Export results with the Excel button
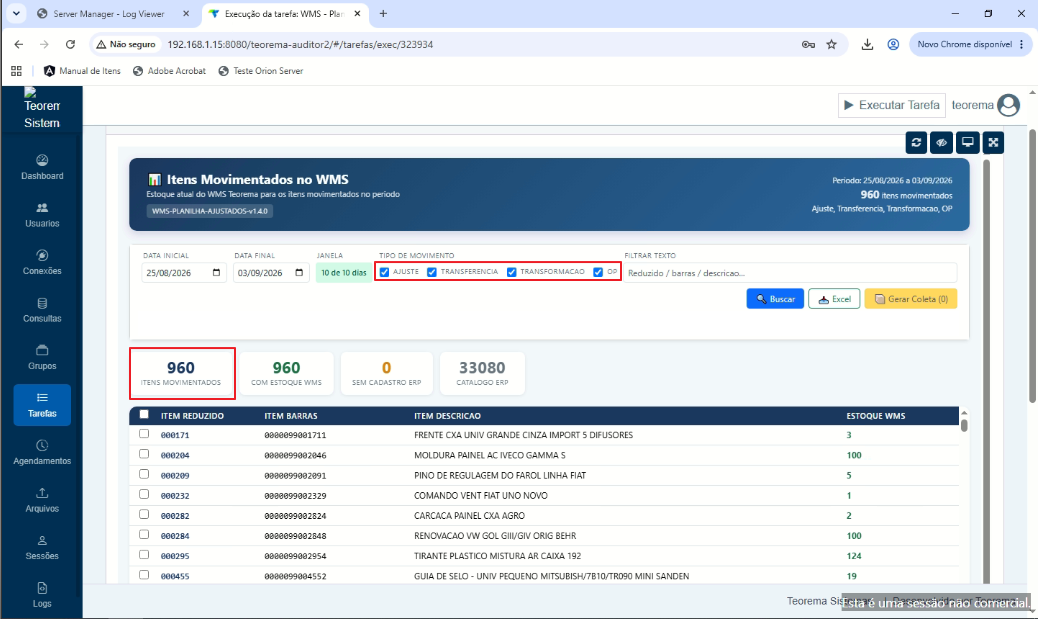The image size is (1038, 619). (x=834, y=299)
